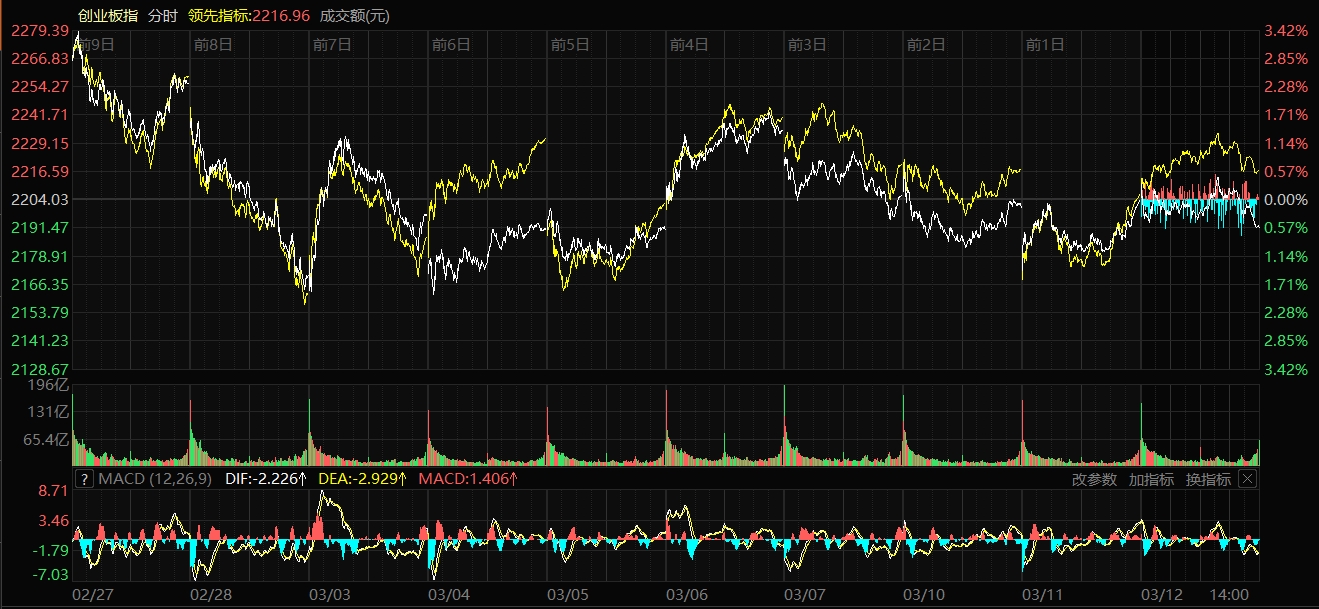Select the 前7日 day marker
Screen dimensions: 1319x609
(332, 44)
